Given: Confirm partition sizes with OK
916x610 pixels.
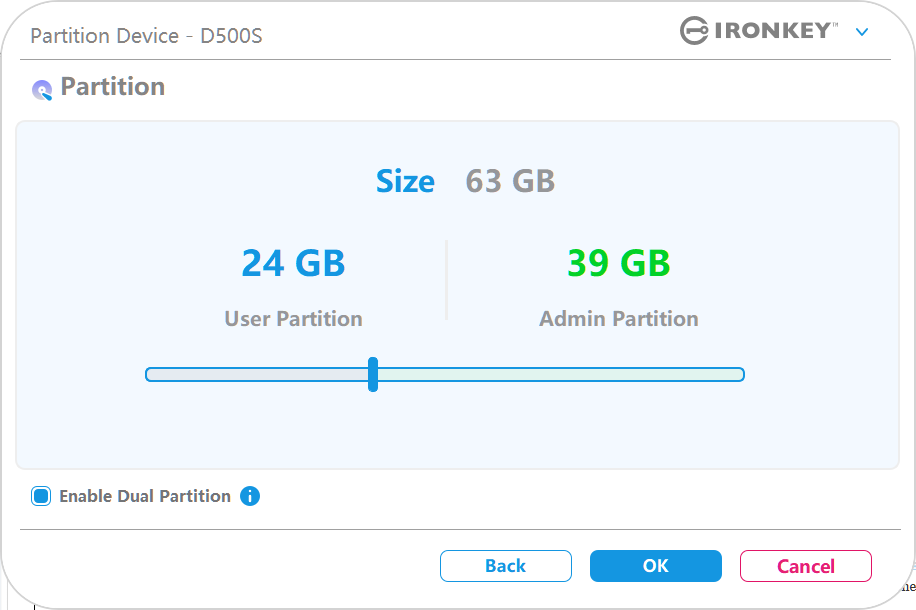Looking at the screenshot, I should pos(655,566).
